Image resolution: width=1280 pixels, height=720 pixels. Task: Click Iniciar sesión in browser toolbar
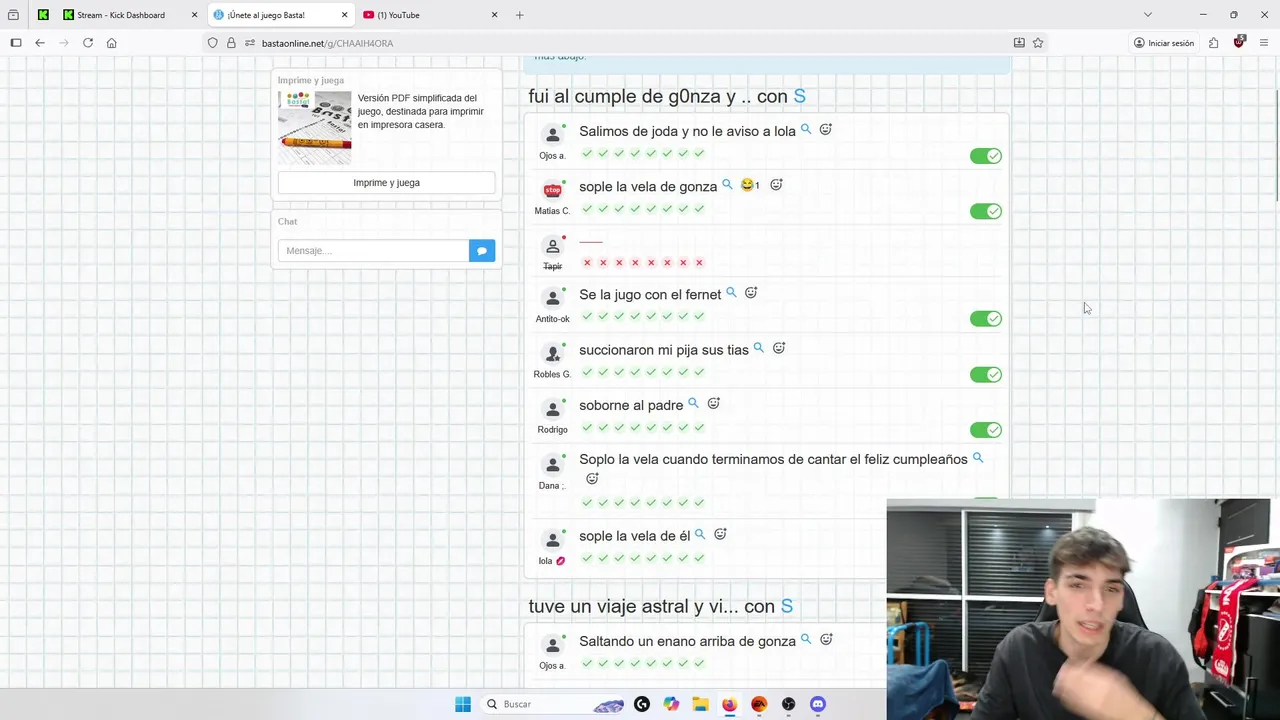point(1164,43)
